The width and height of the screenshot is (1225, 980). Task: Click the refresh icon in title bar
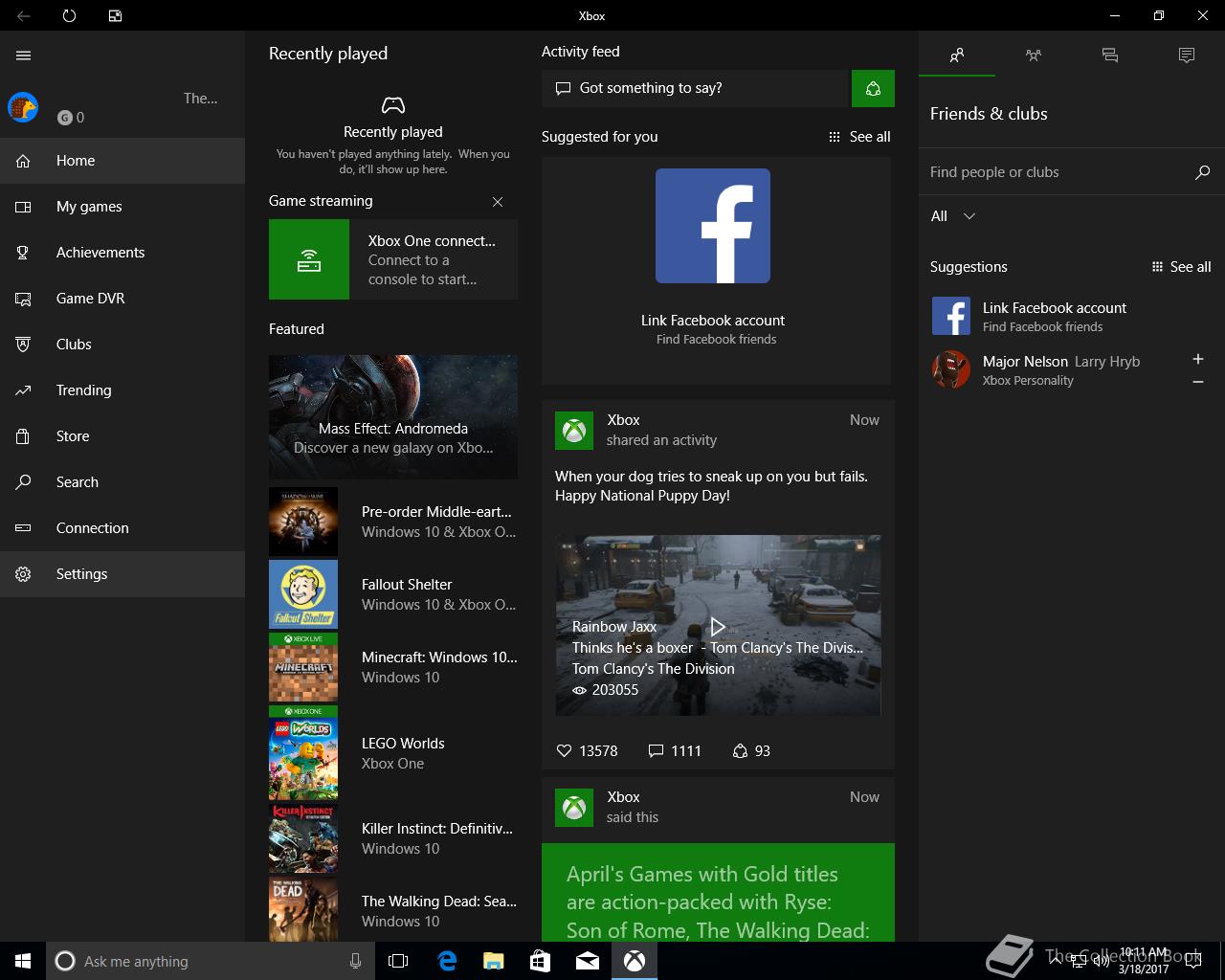(x=69, y=15)
